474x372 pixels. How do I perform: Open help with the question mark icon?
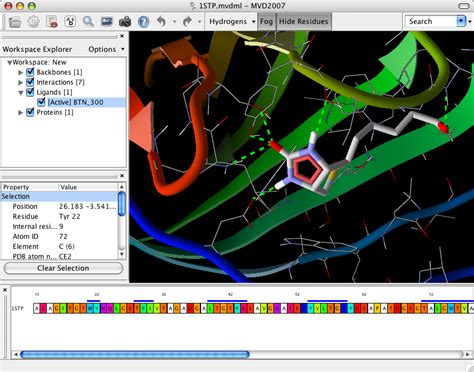(x=143, y=22)
